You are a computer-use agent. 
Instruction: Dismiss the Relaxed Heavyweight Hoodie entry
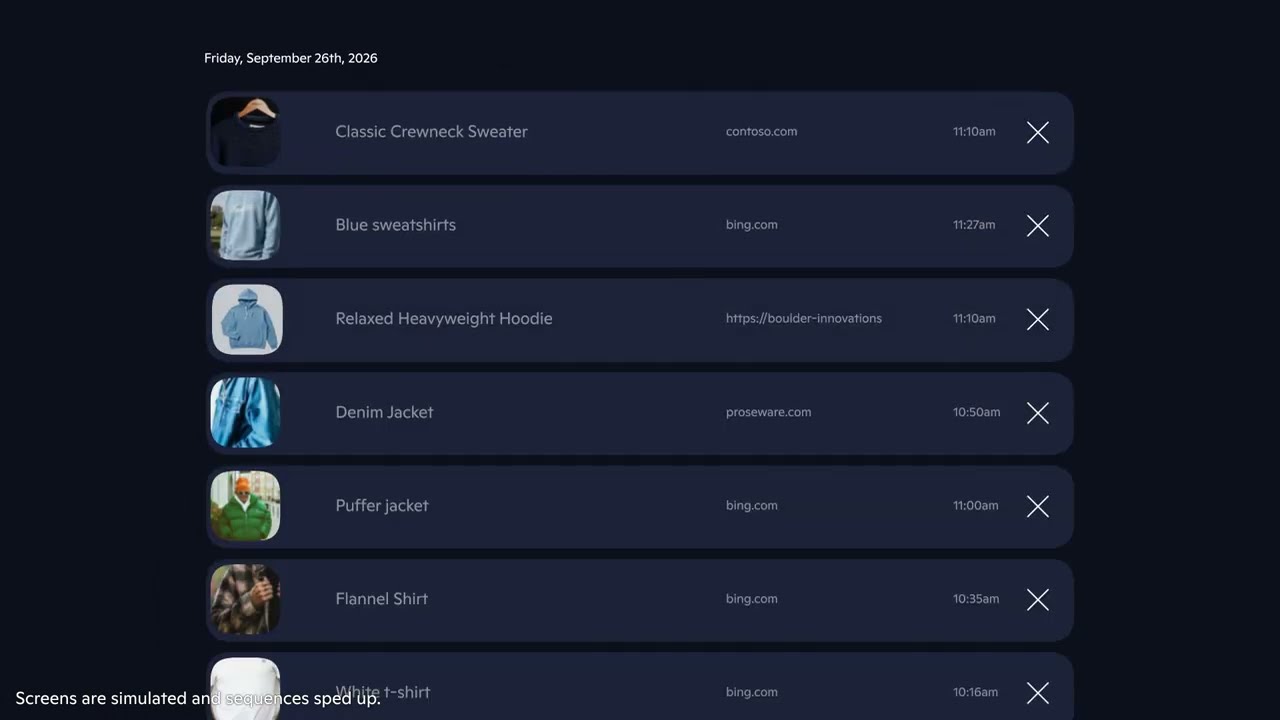point(1037,319)
